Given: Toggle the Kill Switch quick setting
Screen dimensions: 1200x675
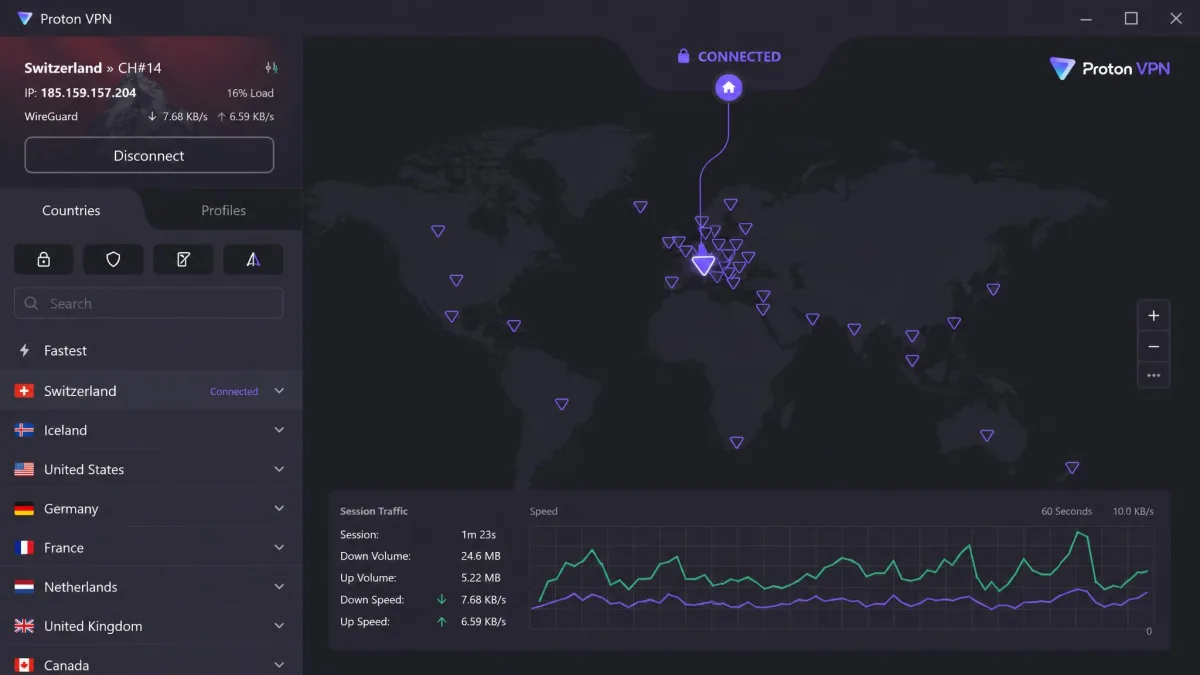Looking at the screenshot, I should 183,259.
